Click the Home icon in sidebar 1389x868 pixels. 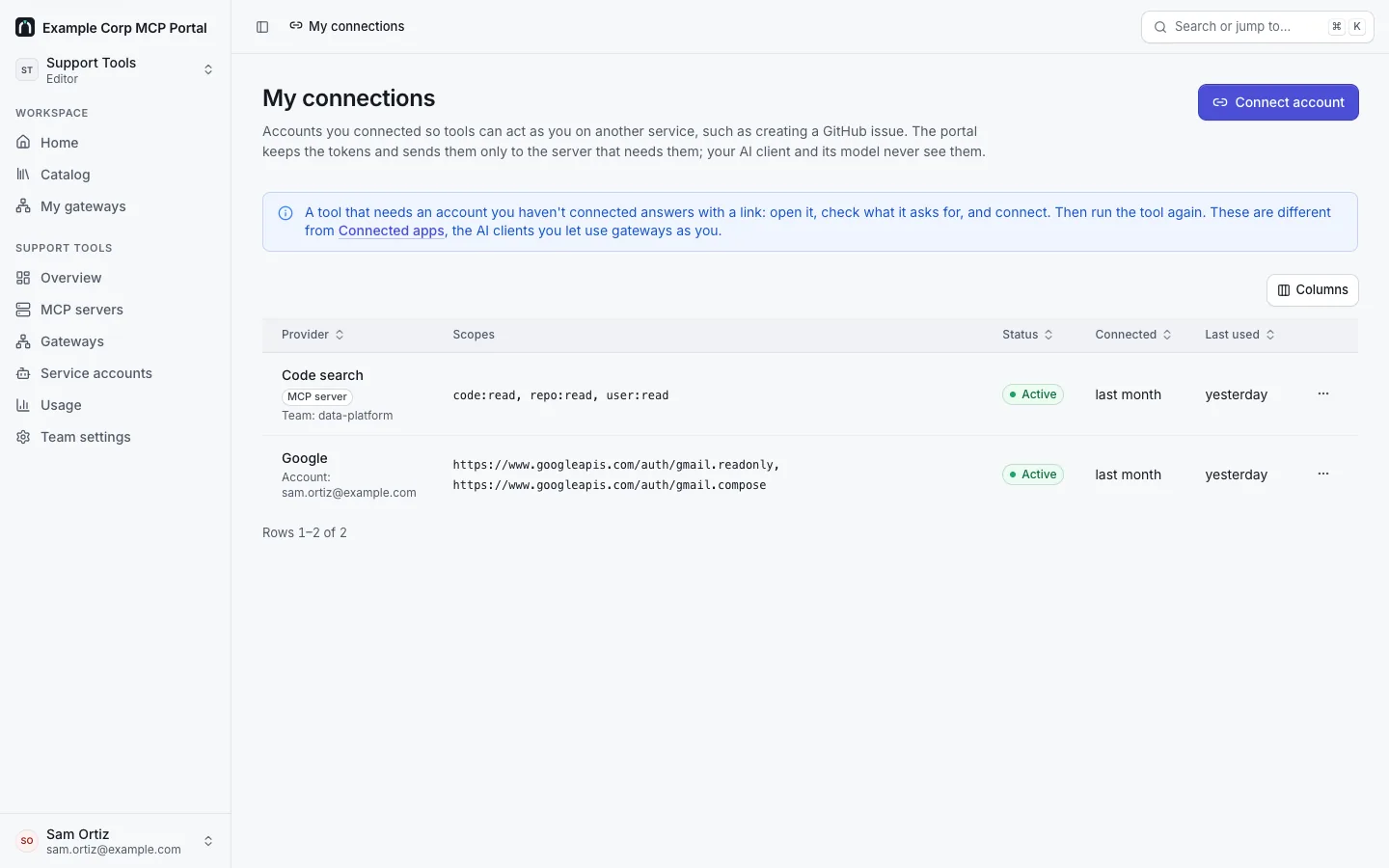[x=23, y=143]
